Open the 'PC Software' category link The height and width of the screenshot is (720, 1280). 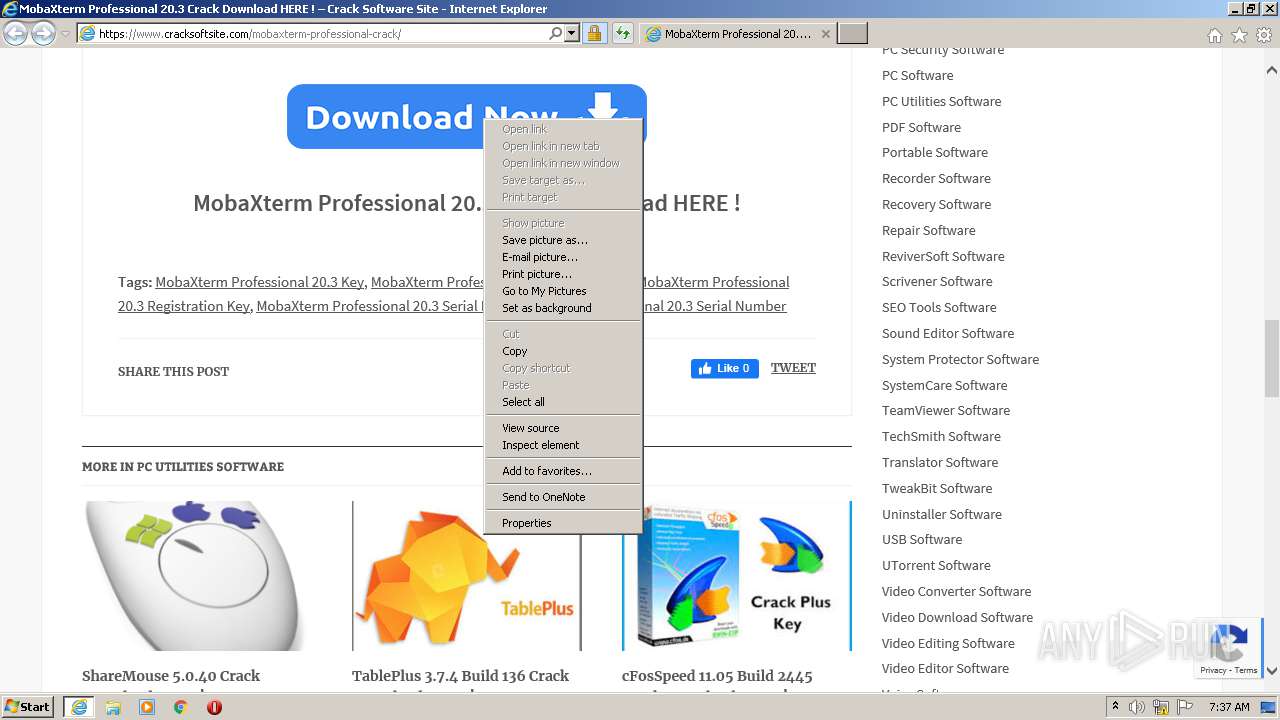(x=917, y=75)
